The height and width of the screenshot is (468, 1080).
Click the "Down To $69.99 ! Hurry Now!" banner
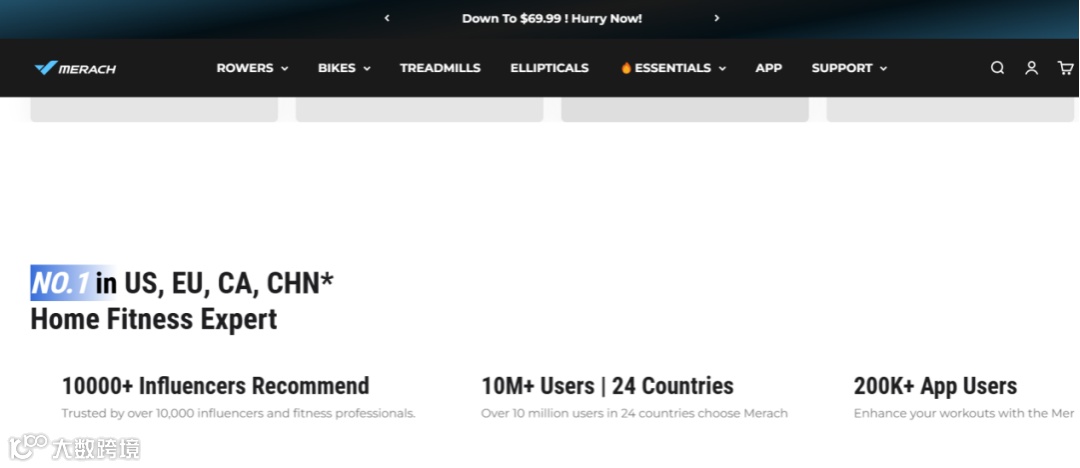click(552, 19)
